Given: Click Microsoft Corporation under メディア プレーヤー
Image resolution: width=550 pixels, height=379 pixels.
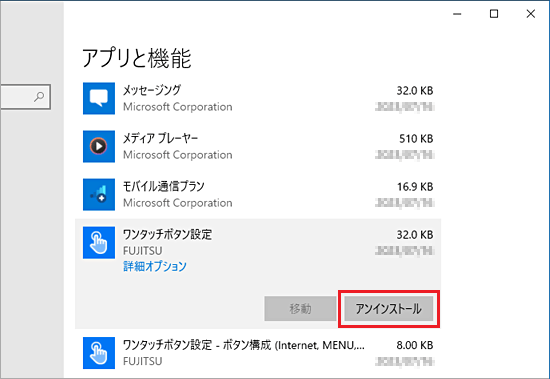Looking at the screenshot, I should pyautogui.click(x=177, y=155).
